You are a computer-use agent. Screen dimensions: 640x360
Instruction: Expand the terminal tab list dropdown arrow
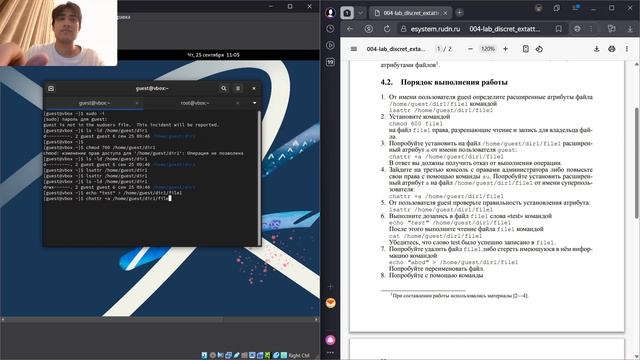click(x=254, y=103)
